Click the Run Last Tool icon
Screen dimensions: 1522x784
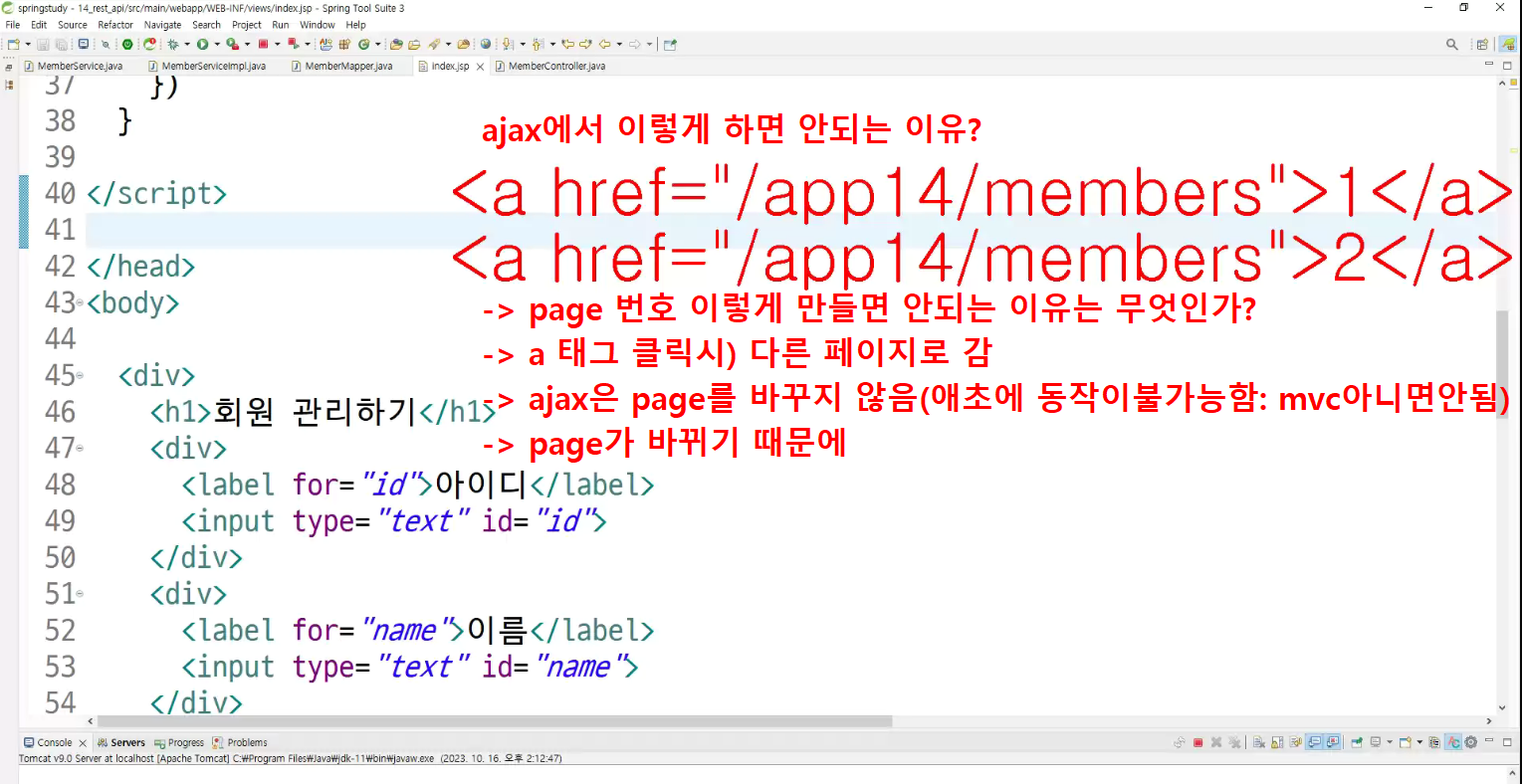tap(232, 44)
